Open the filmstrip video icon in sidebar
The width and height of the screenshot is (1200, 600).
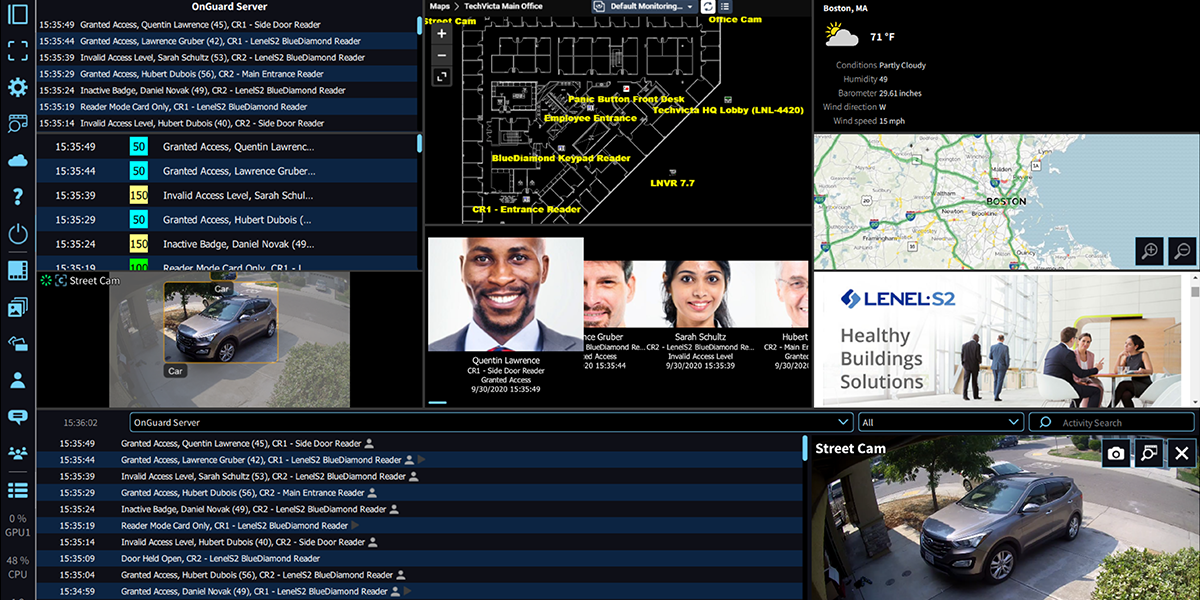coord(17,271)
